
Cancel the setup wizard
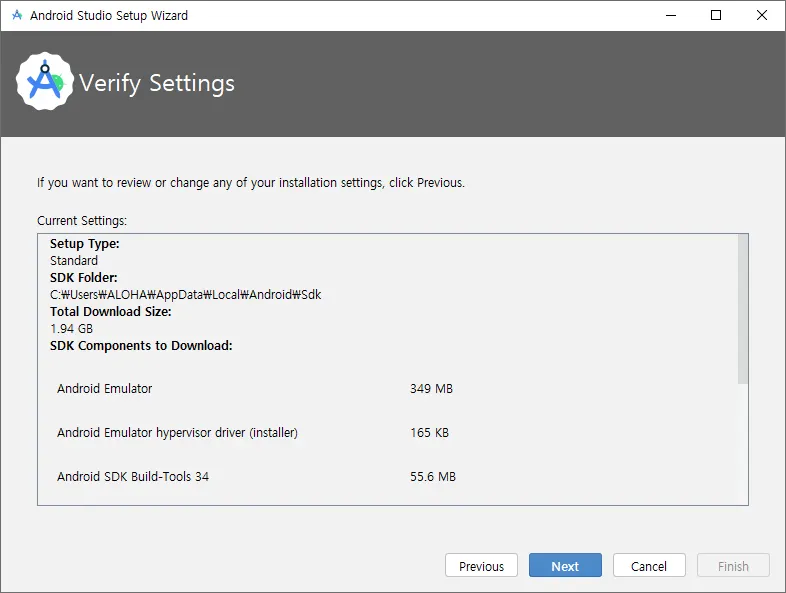click(x=649, y=566)
